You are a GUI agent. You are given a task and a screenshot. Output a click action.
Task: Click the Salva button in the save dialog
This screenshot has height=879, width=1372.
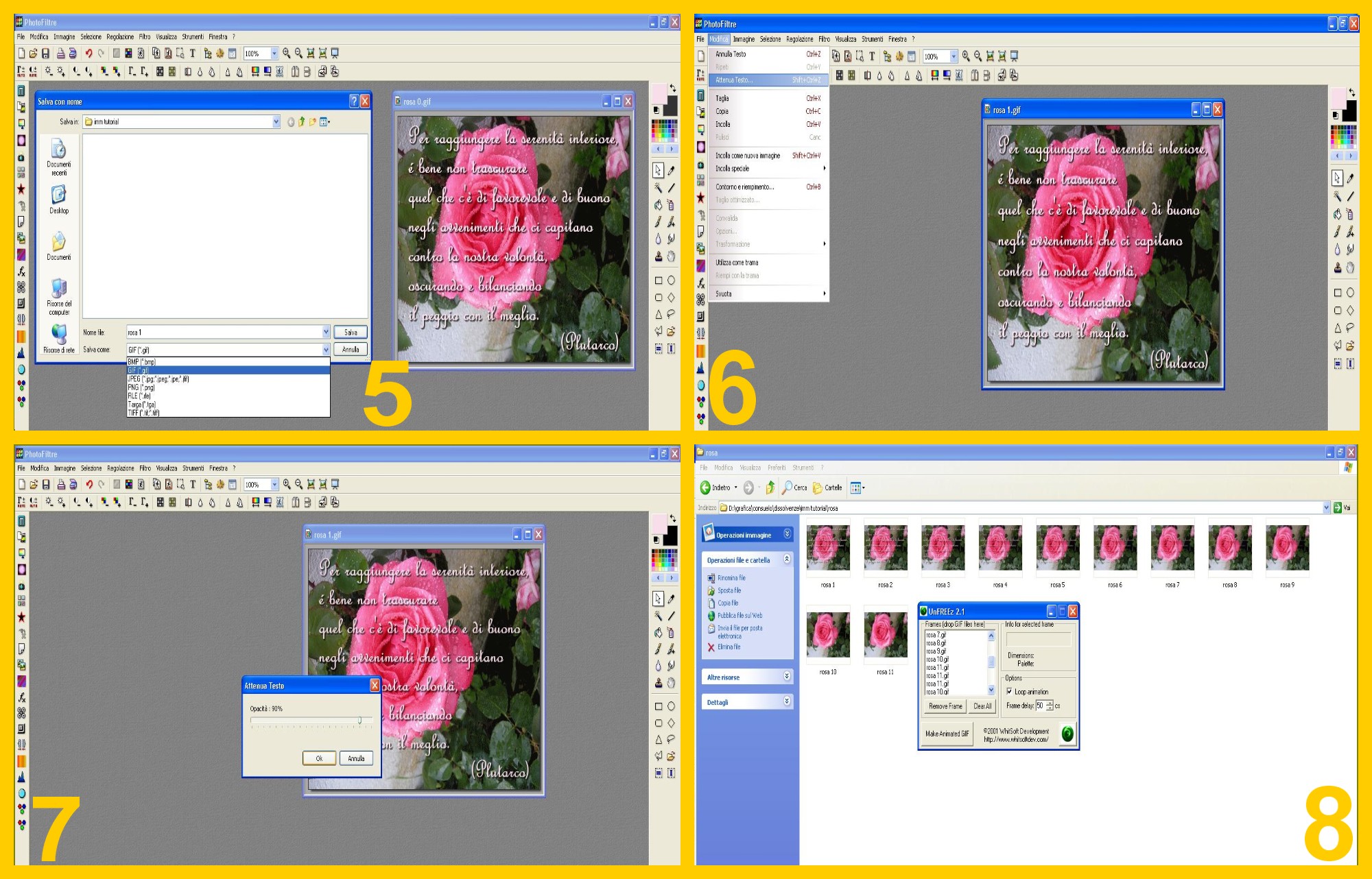pos(351,333)
